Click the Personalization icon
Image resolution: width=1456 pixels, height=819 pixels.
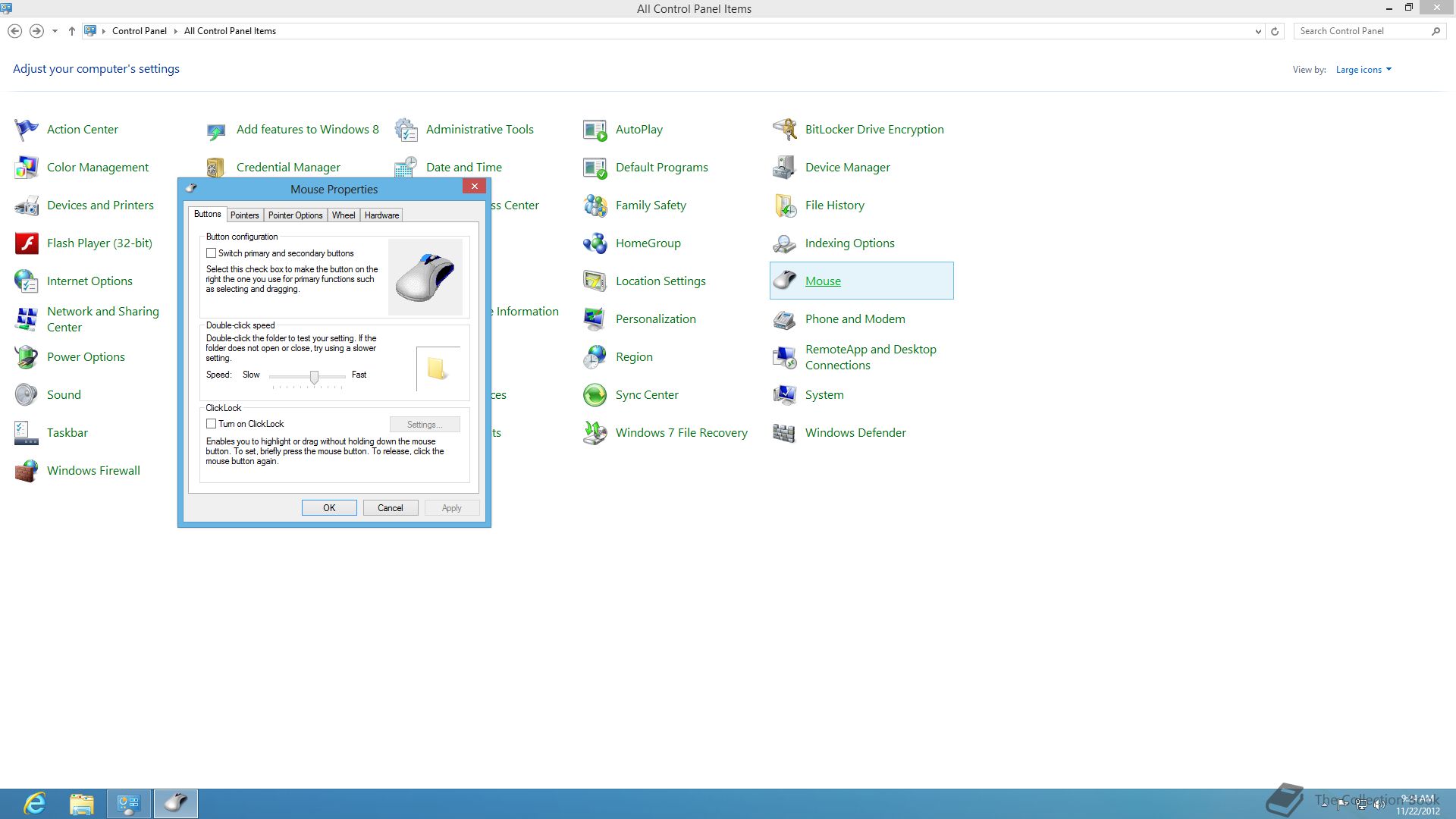pyautogui.click(x=595, y=319)
